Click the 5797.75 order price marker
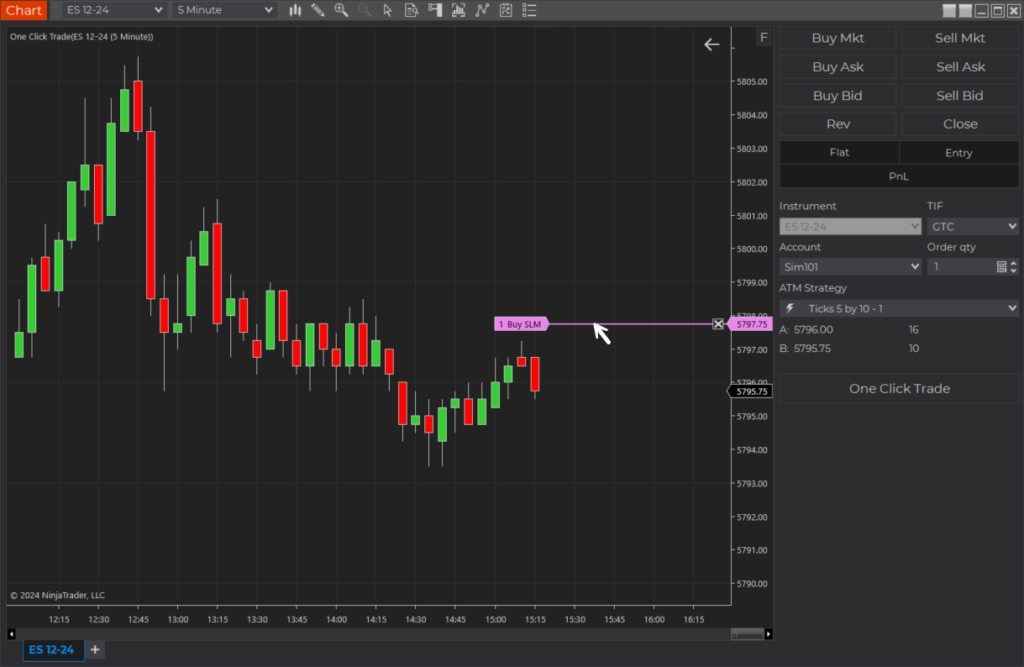The image size is (1024, 667). point(750,324)
